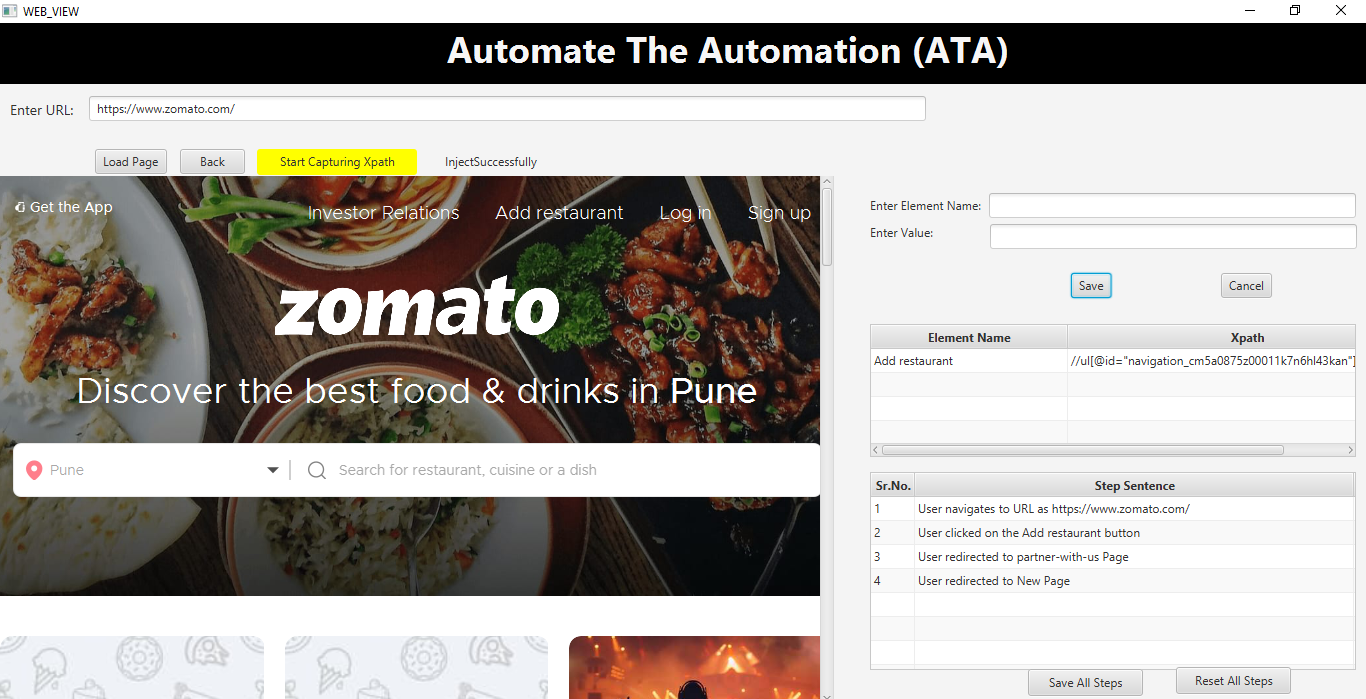Click web view scrollbar up arrow
1366x699 pixels.
[827, 182]
